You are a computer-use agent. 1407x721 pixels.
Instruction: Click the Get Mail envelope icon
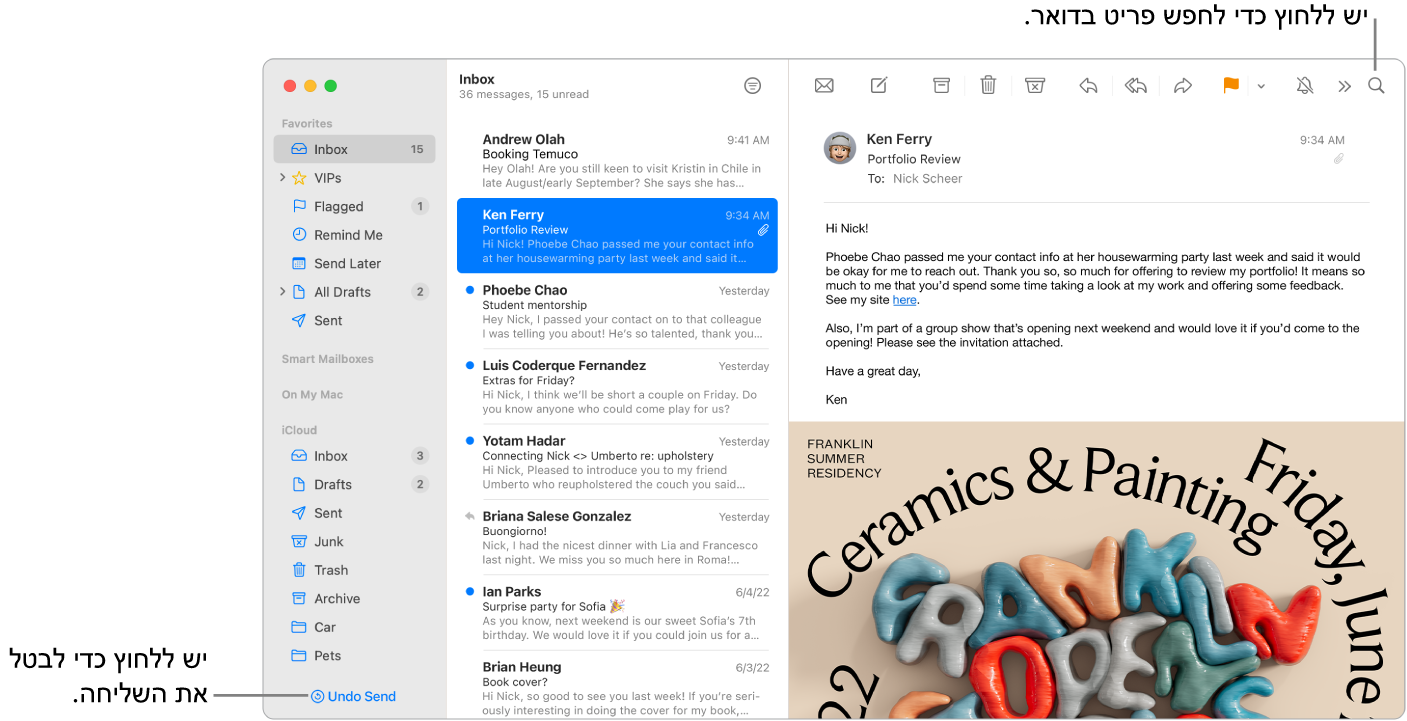click(824, 86)
